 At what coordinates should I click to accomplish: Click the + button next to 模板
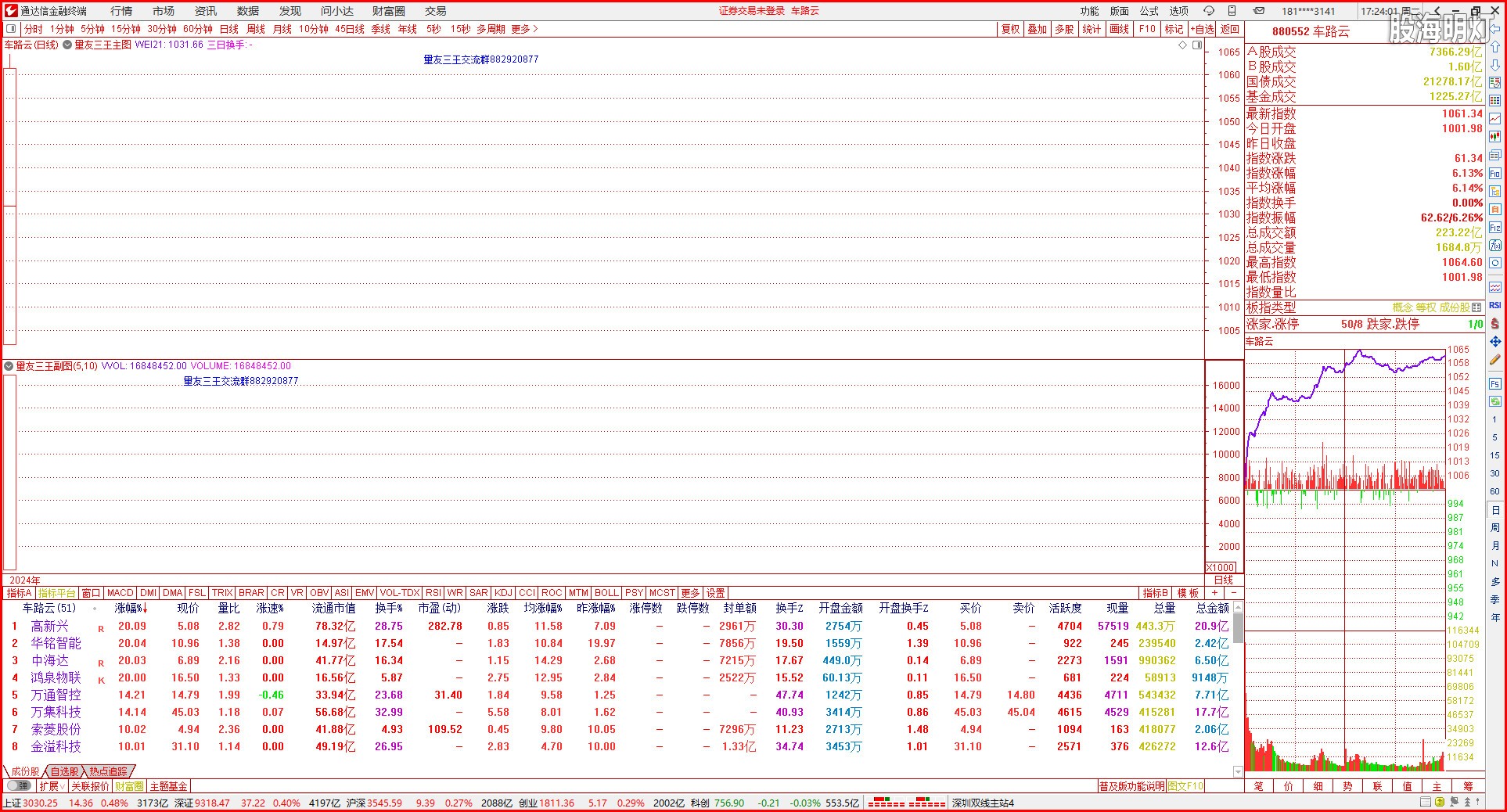click(x=1214, y=593)
